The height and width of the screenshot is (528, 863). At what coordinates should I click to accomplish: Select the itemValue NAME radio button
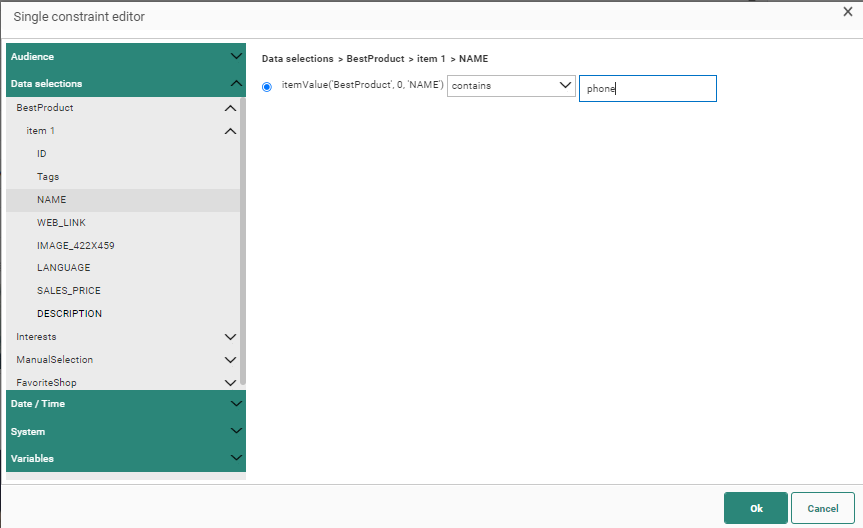pos(267,87)
